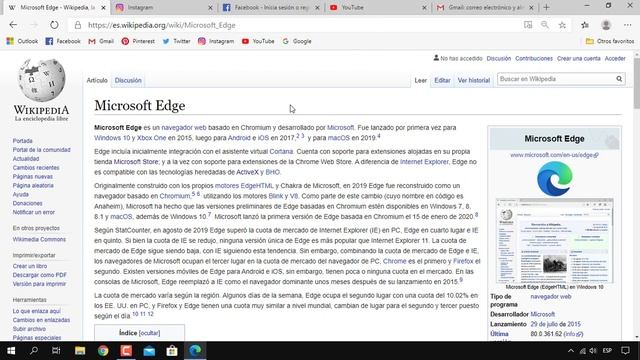Click the address bar URL
This screenshot has height=360, width=640.
(162, 25)
